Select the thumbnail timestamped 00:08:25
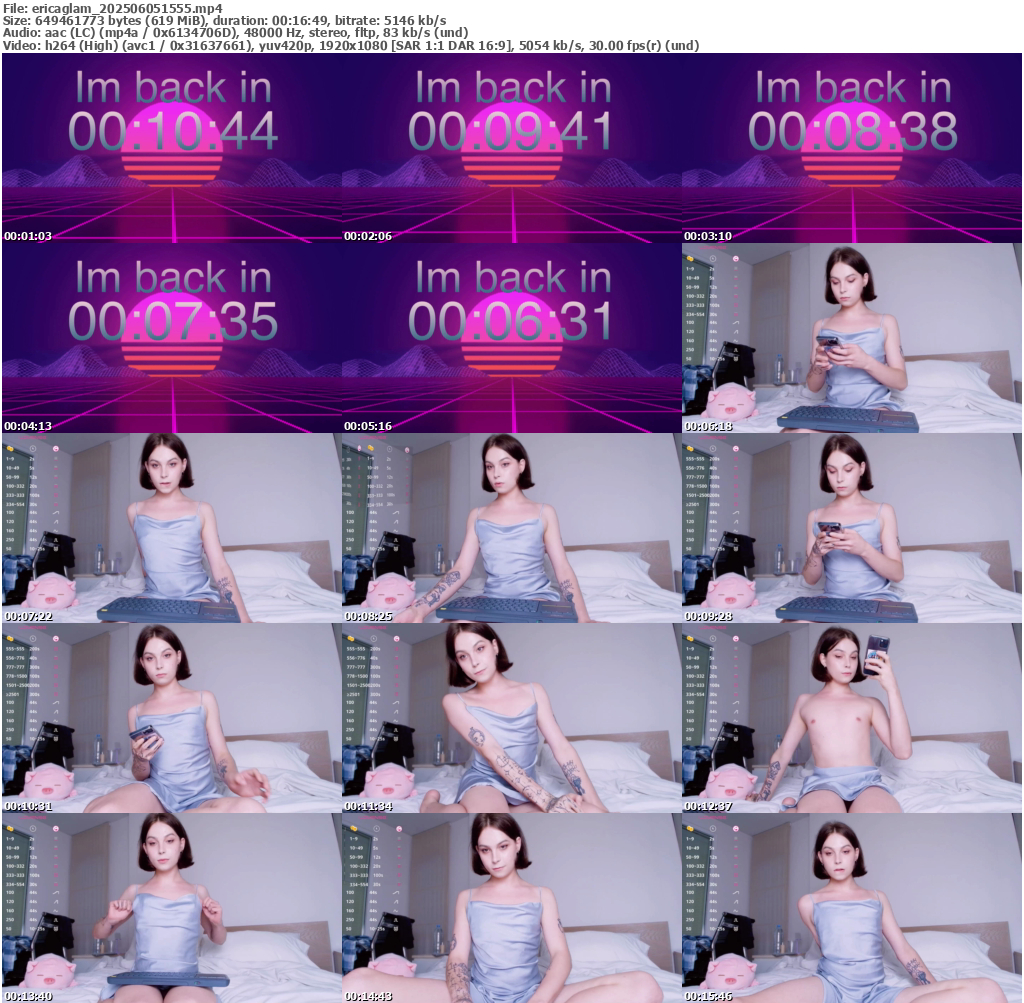This screenshot has width=1024, height=1003. (x=512, y=528)
